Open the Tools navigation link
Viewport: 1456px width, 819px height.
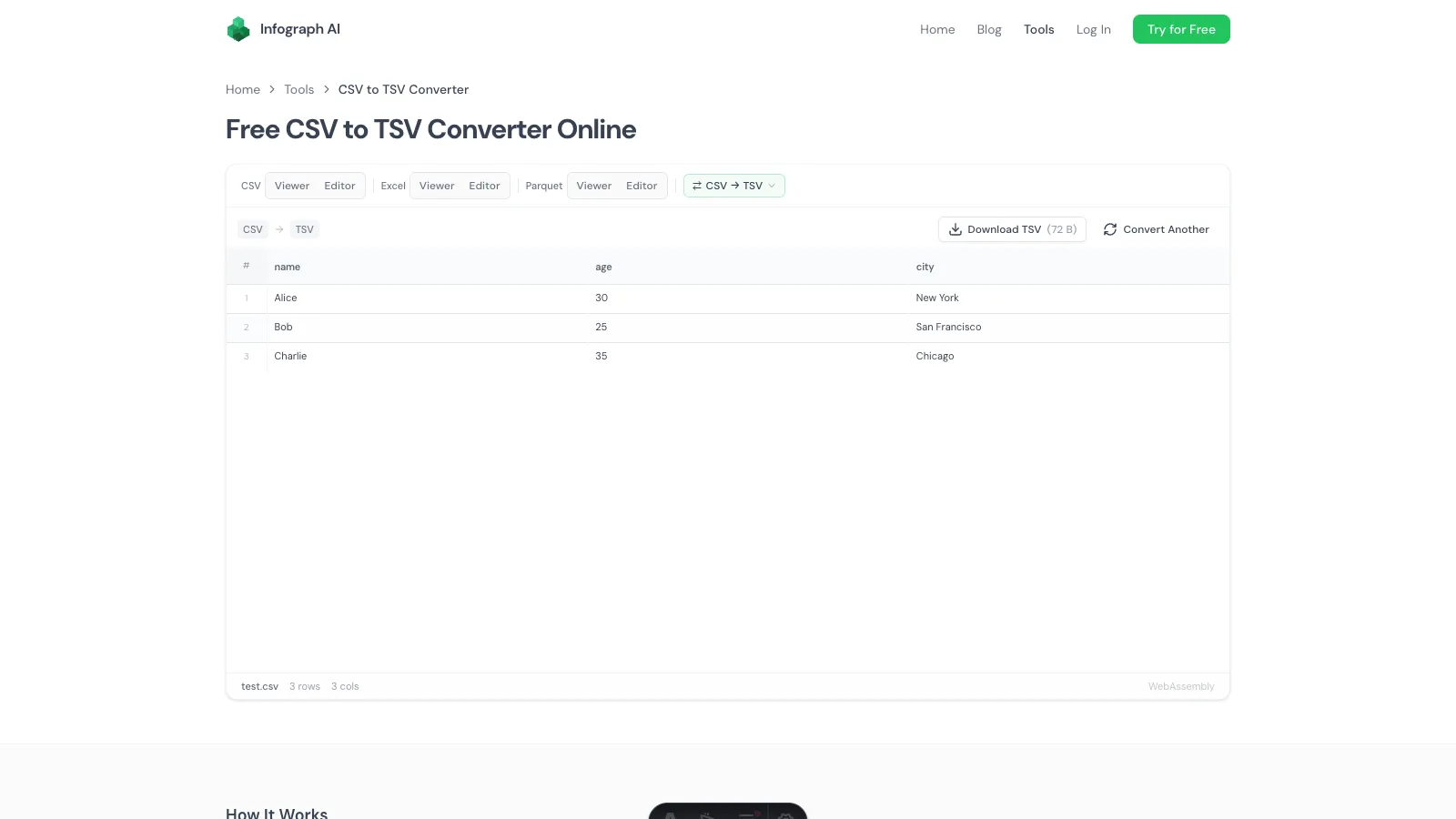click(1039, 29)
